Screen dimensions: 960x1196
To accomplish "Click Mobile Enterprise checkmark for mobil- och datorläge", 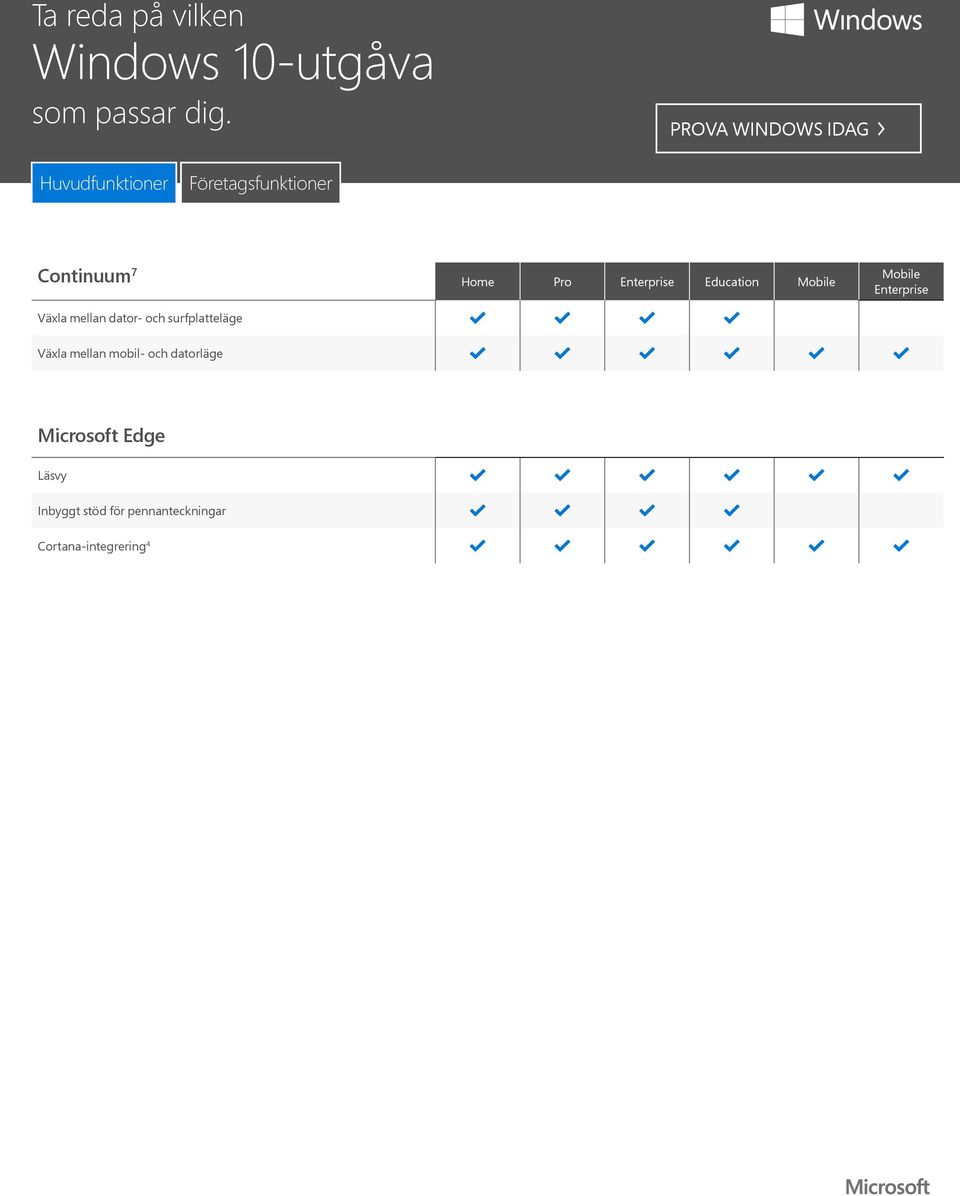I will point(901,352).
